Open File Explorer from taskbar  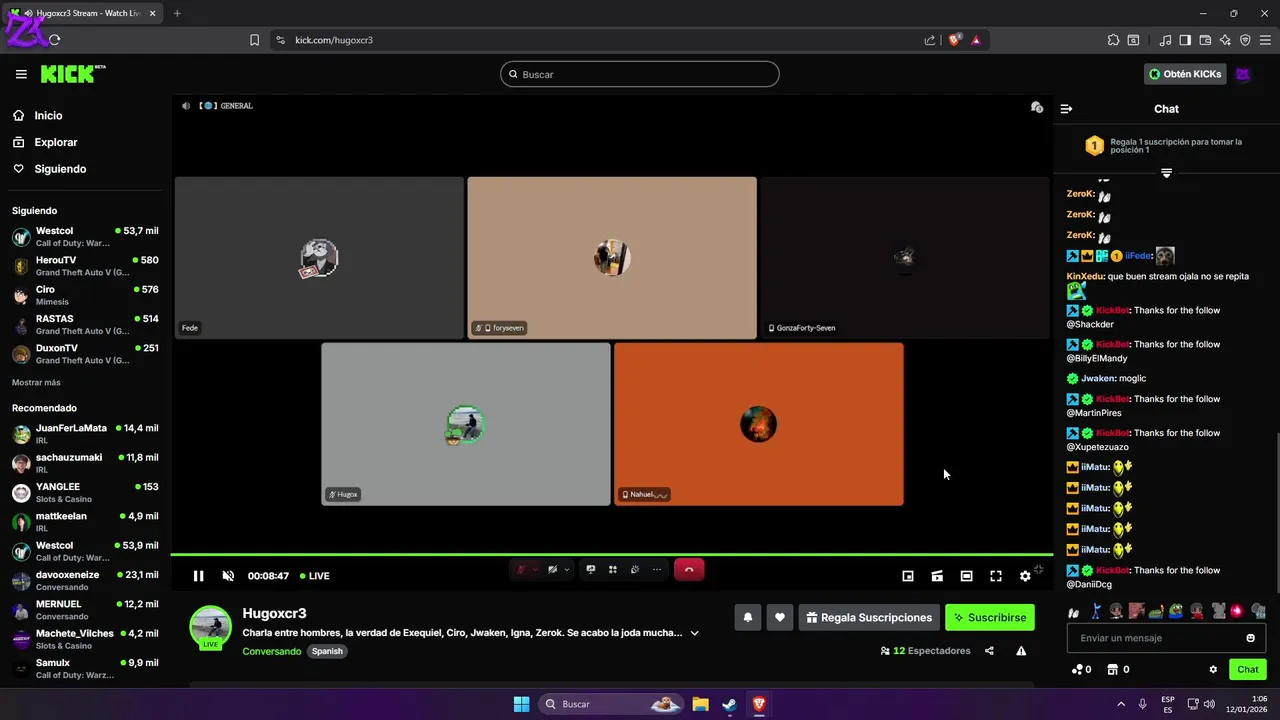(700, 704)
